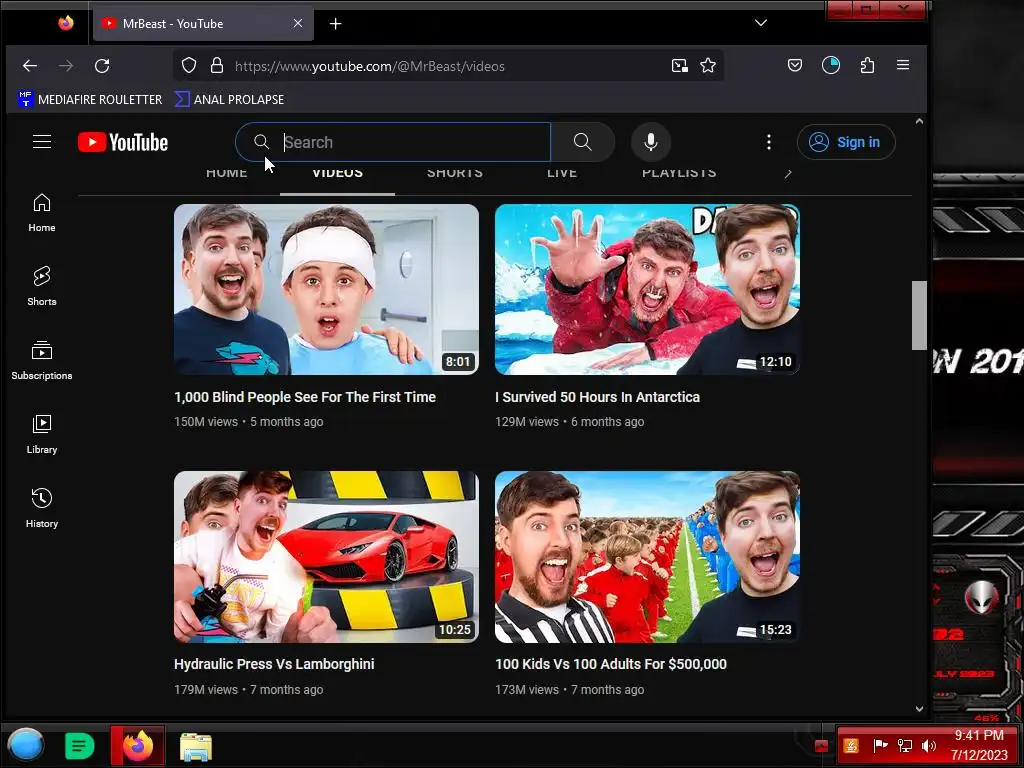
Task: Open the Firefox extensions puzzle icon
Action: pyautogui.click(x=867, y=65)
